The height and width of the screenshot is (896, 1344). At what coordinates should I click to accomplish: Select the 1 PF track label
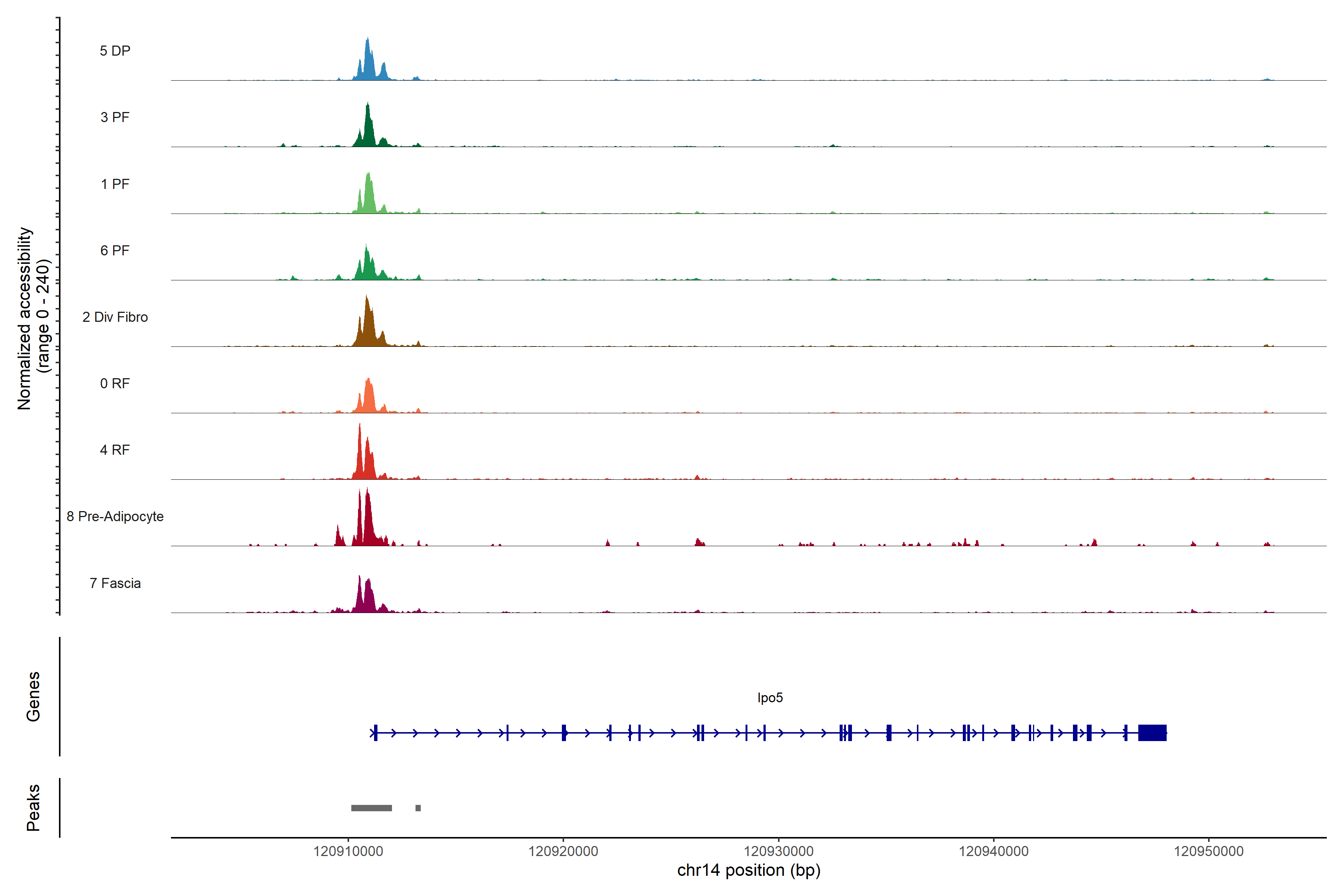click(115, 184)
